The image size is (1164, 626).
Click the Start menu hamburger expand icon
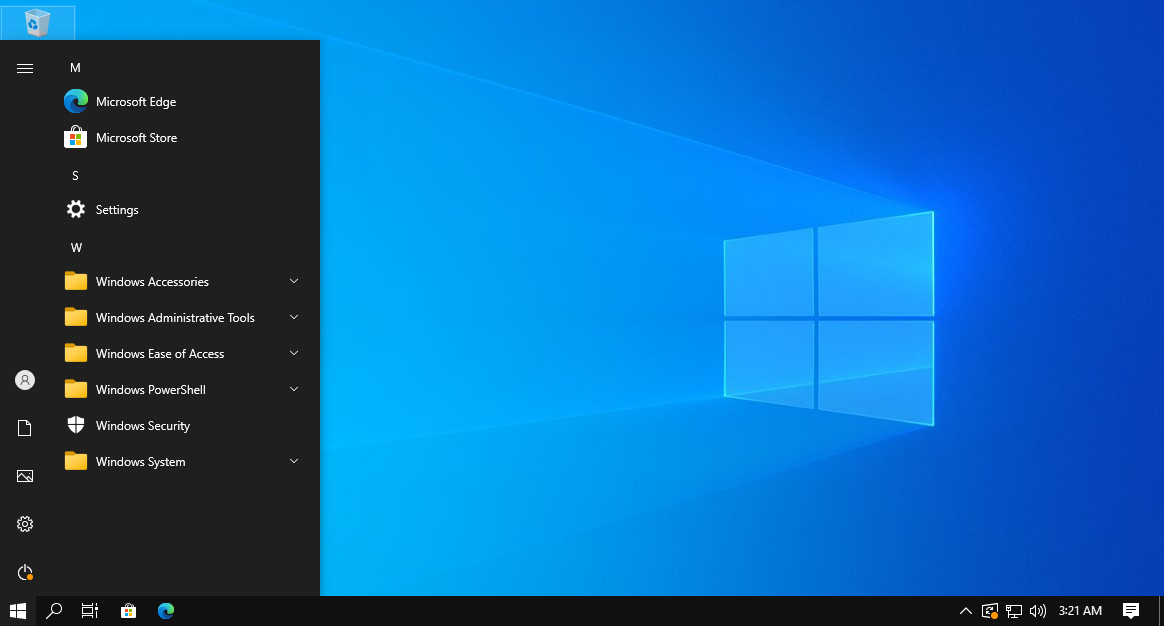point(24,68)
